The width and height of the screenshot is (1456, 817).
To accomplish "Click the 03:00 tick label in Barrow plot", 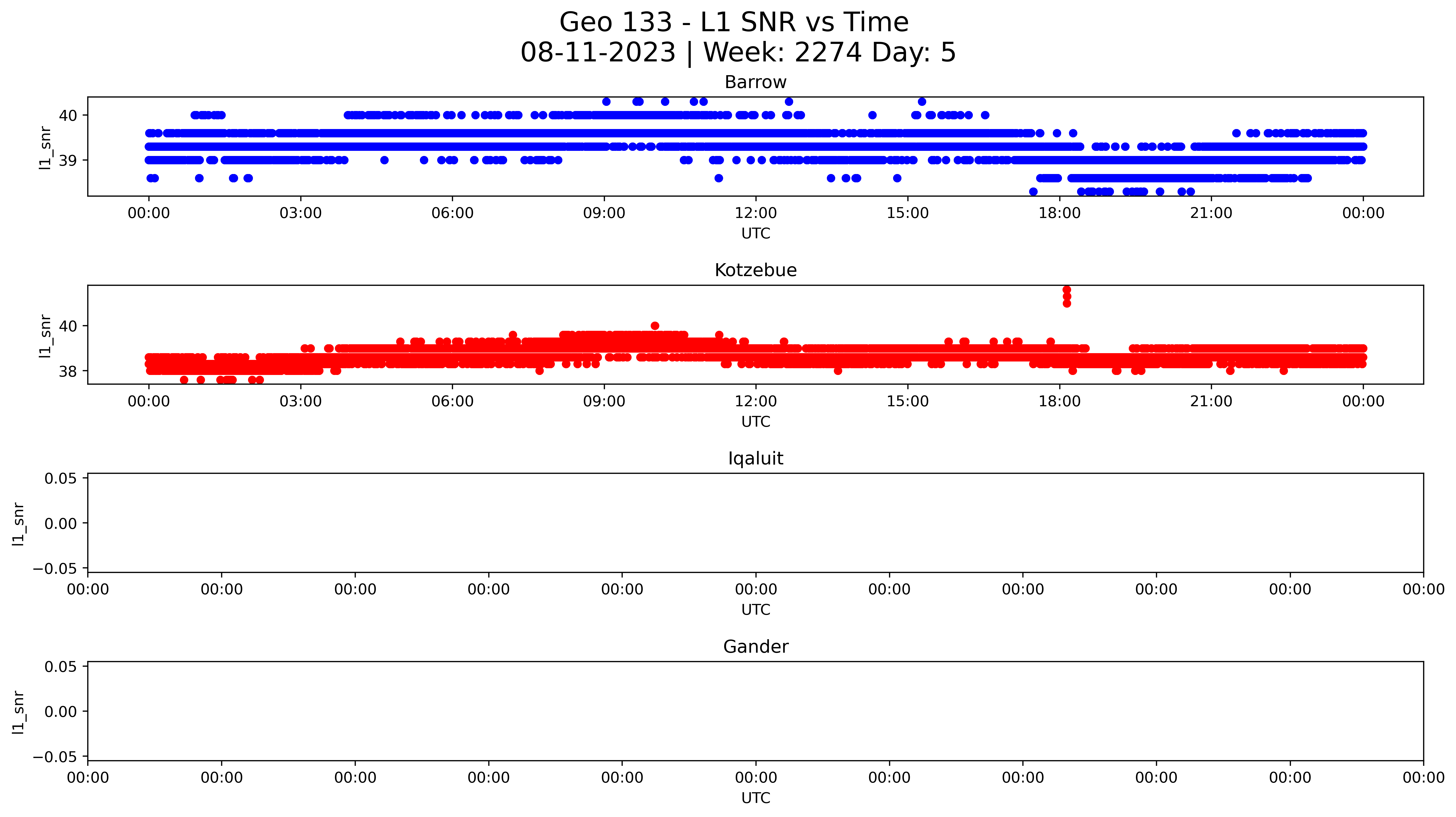I will pyautogui.click(x=301, y=213).
